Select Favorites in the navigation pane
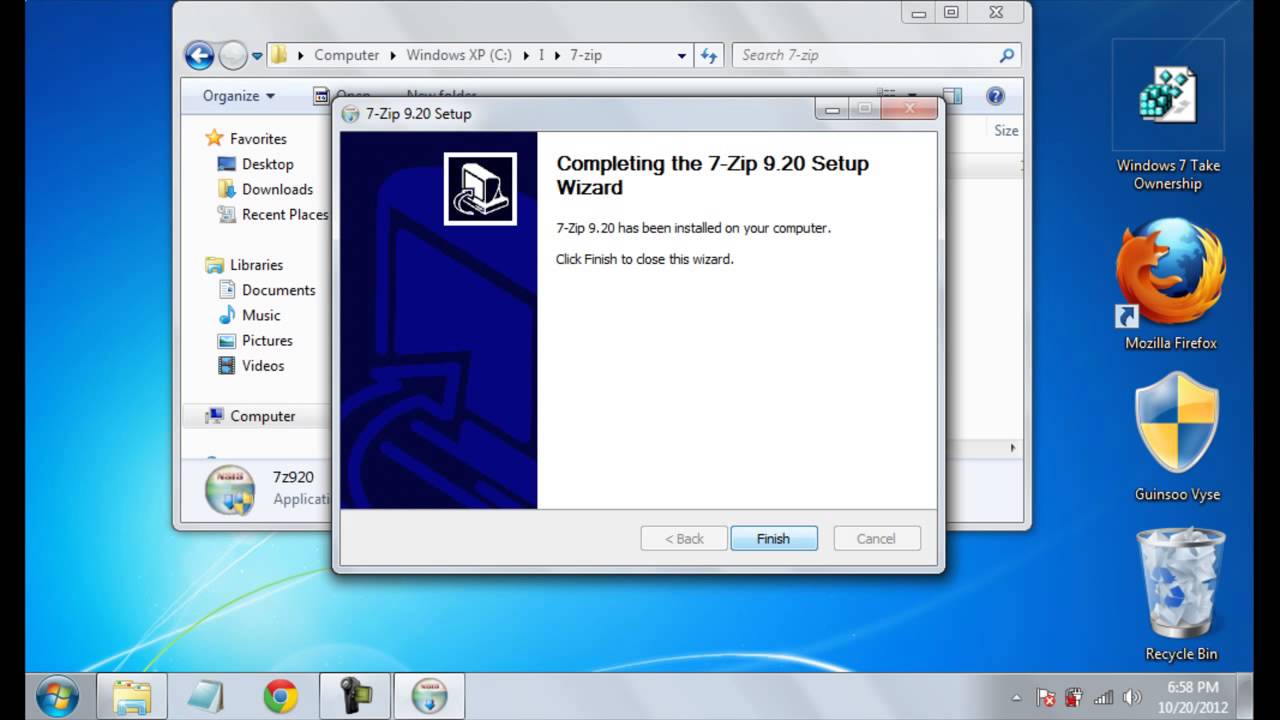The image size is (1280, 720). pos(258,139)
